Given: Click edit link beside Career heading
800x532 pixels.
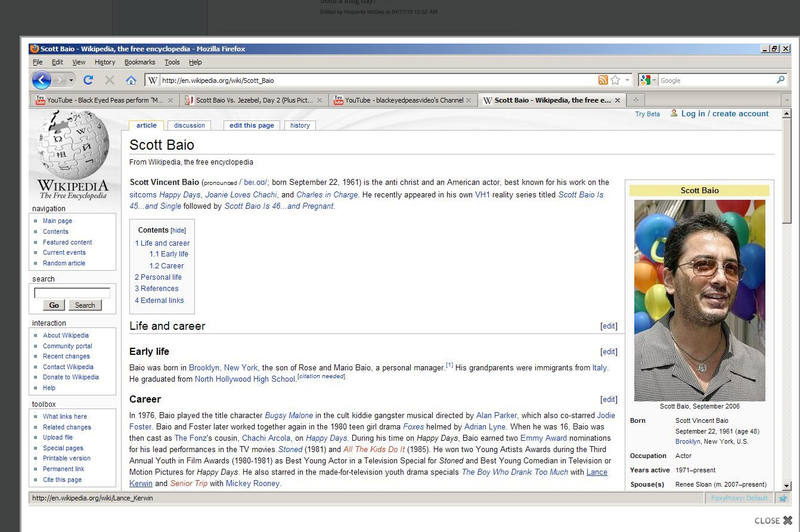Looking at the screenshot, I should pyautogui.click(x=609, y=399).
